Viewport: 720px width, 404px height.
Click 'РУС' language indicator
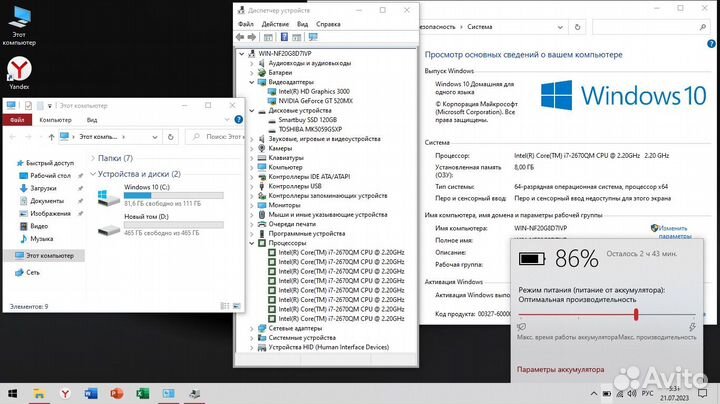(647, 393)
